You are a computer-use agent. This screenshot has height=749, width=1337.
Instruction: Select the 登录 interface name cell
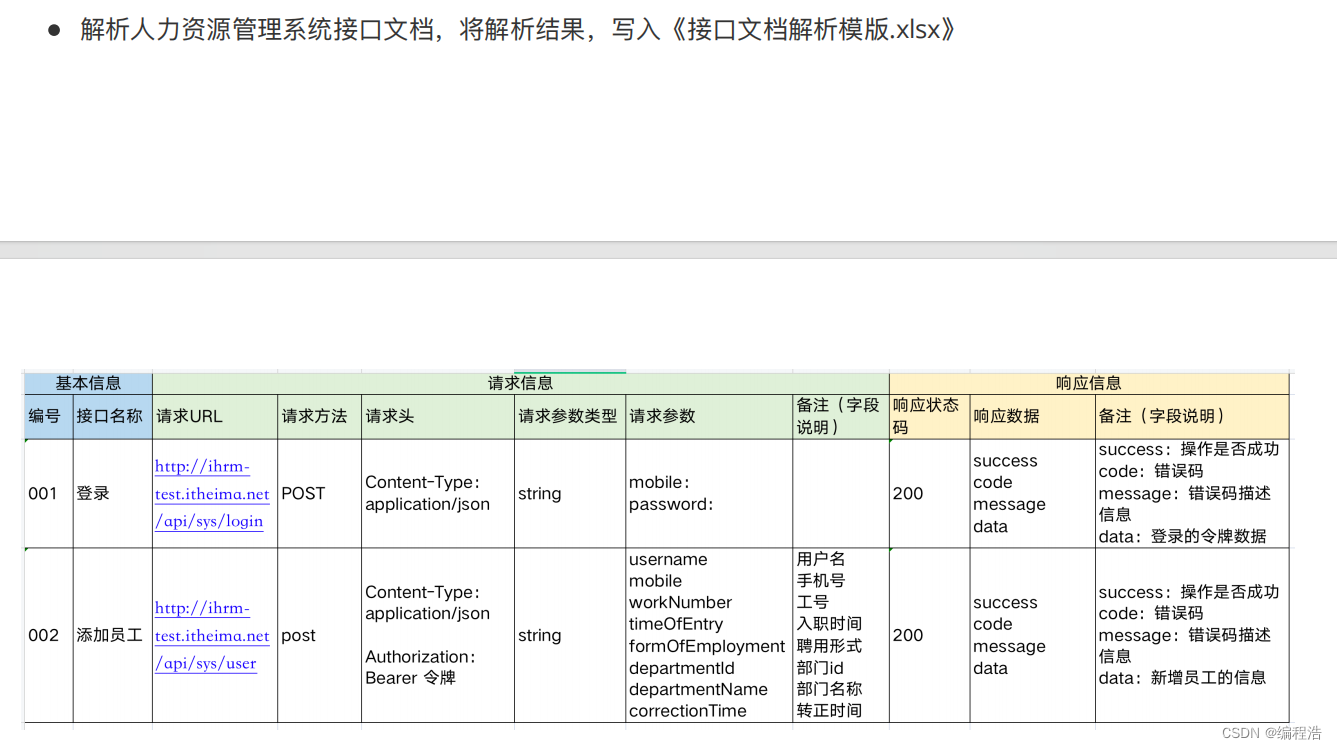112,493
